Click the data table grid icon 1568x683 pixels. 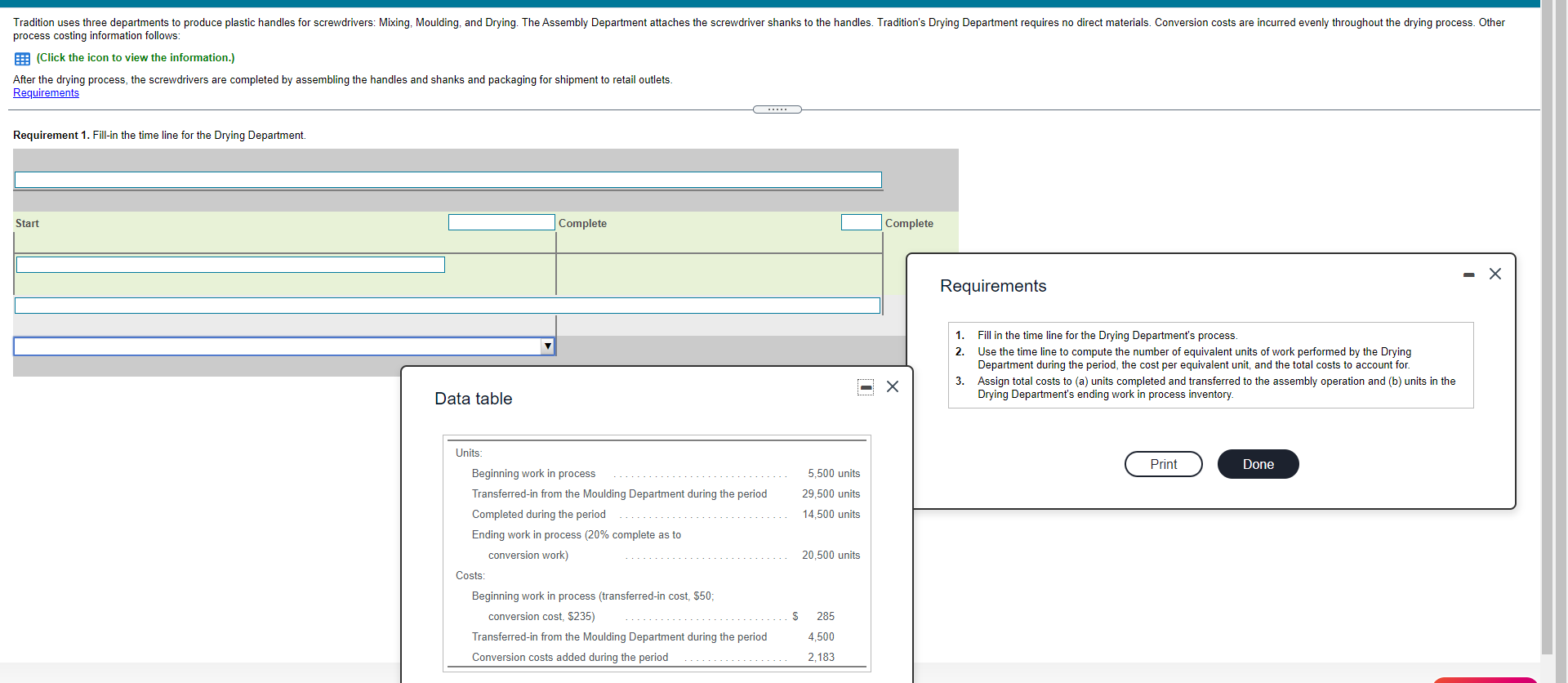22,59
